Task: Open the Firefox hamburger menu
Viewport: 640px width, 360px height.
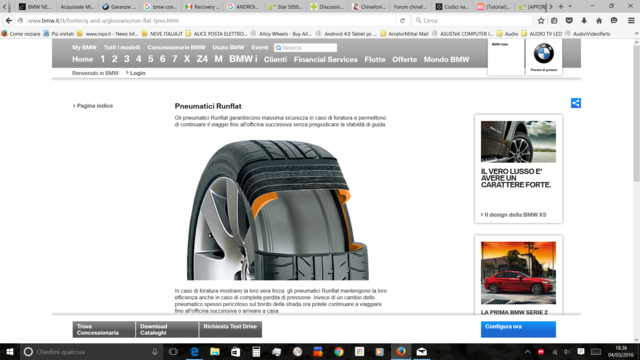Action: (x=631, y=20)
